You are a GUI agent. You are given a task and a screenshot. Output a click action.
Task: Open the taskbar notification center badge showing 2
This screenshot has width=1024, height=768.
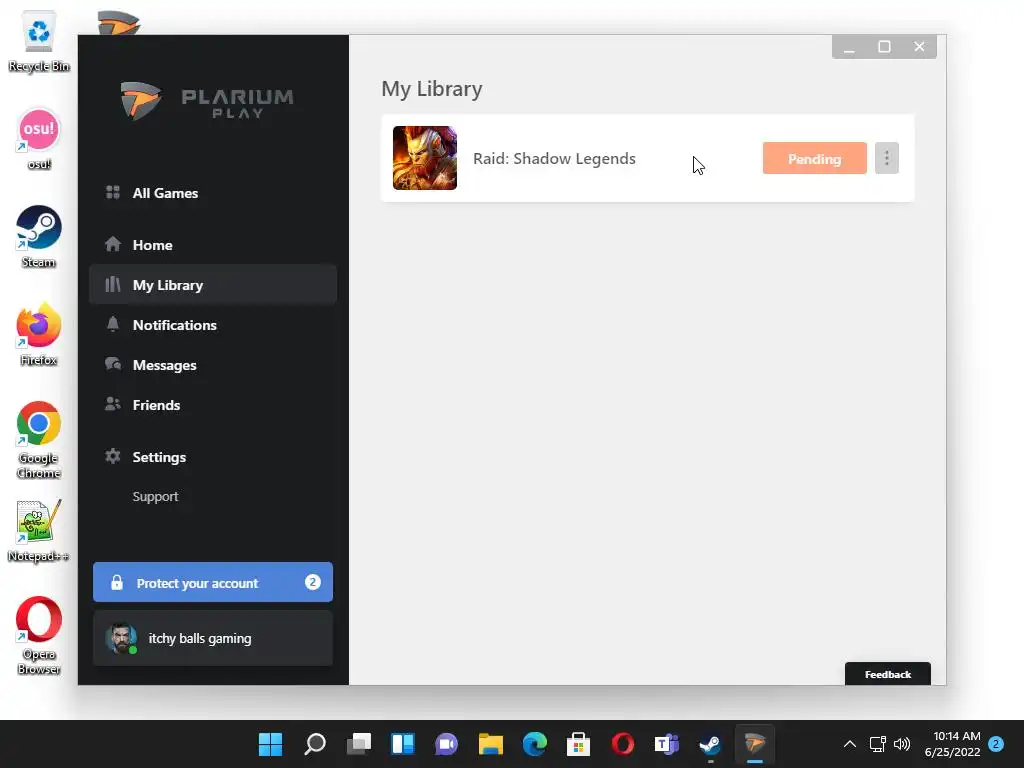point(996,744)
